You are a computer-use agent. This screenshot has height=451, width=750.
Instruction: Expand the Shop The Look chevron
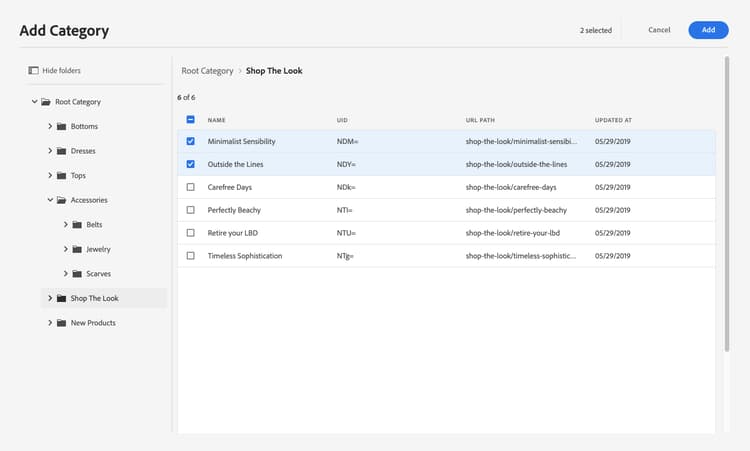pos(50,298)
